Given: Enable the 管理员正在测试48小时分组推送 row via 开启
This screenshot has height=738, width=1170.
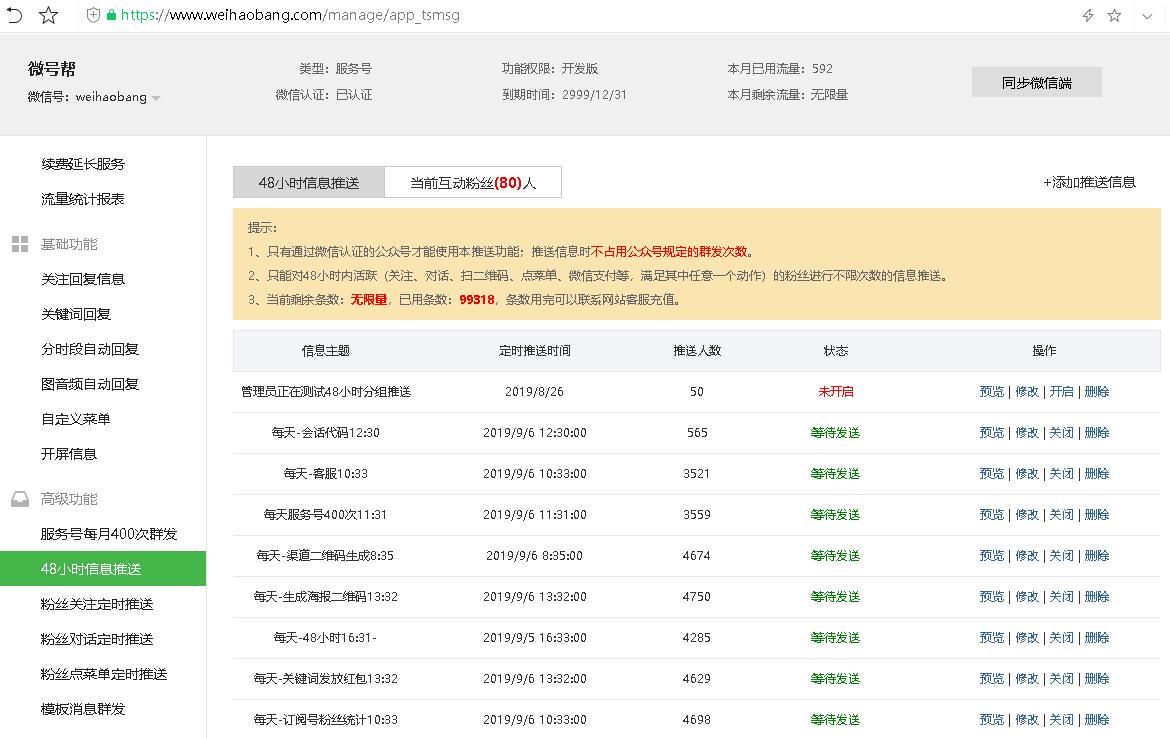Looking at the screenshot, I should click(1061, 392).
